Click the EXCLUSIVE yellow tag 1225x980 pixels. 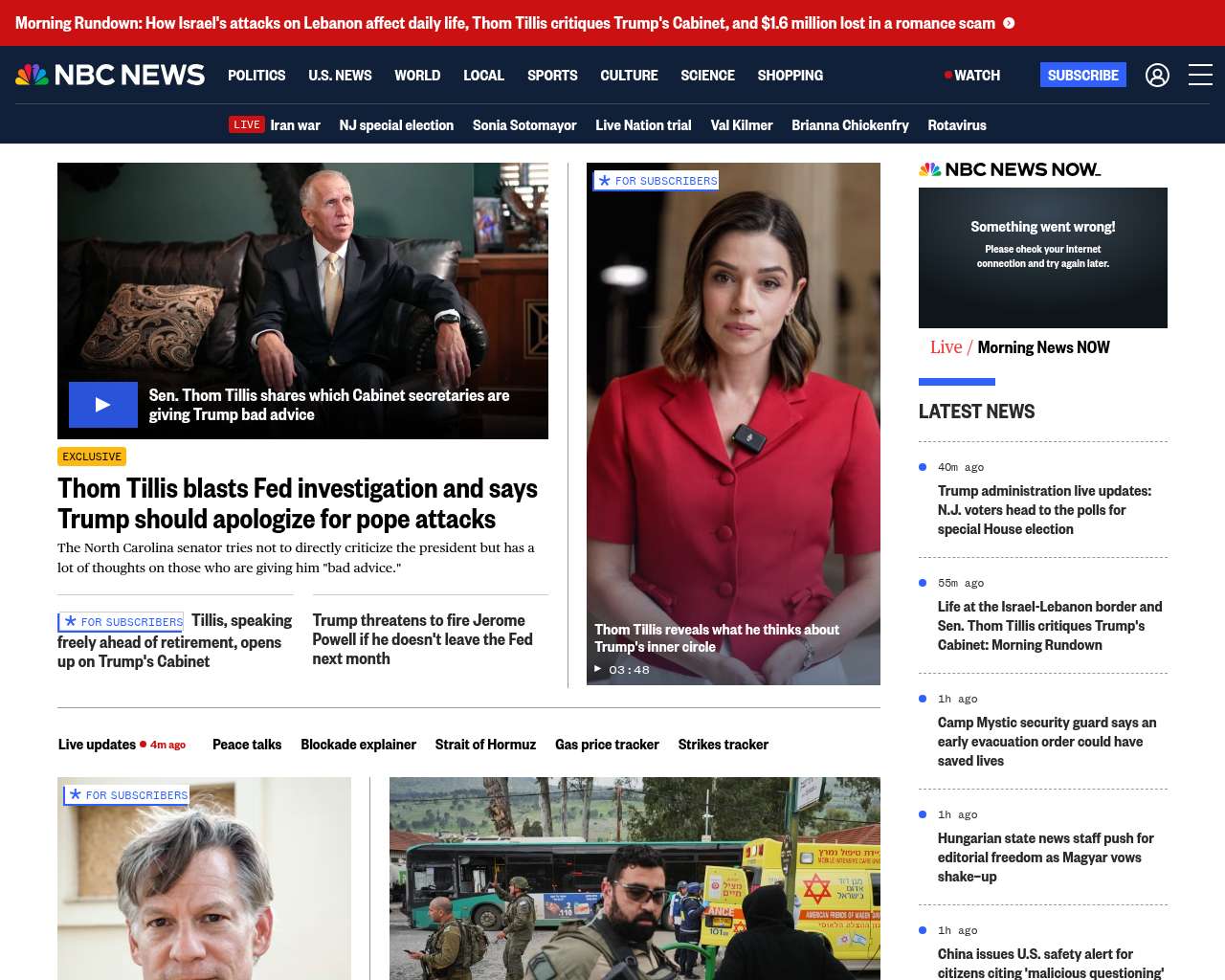(92, 457)
